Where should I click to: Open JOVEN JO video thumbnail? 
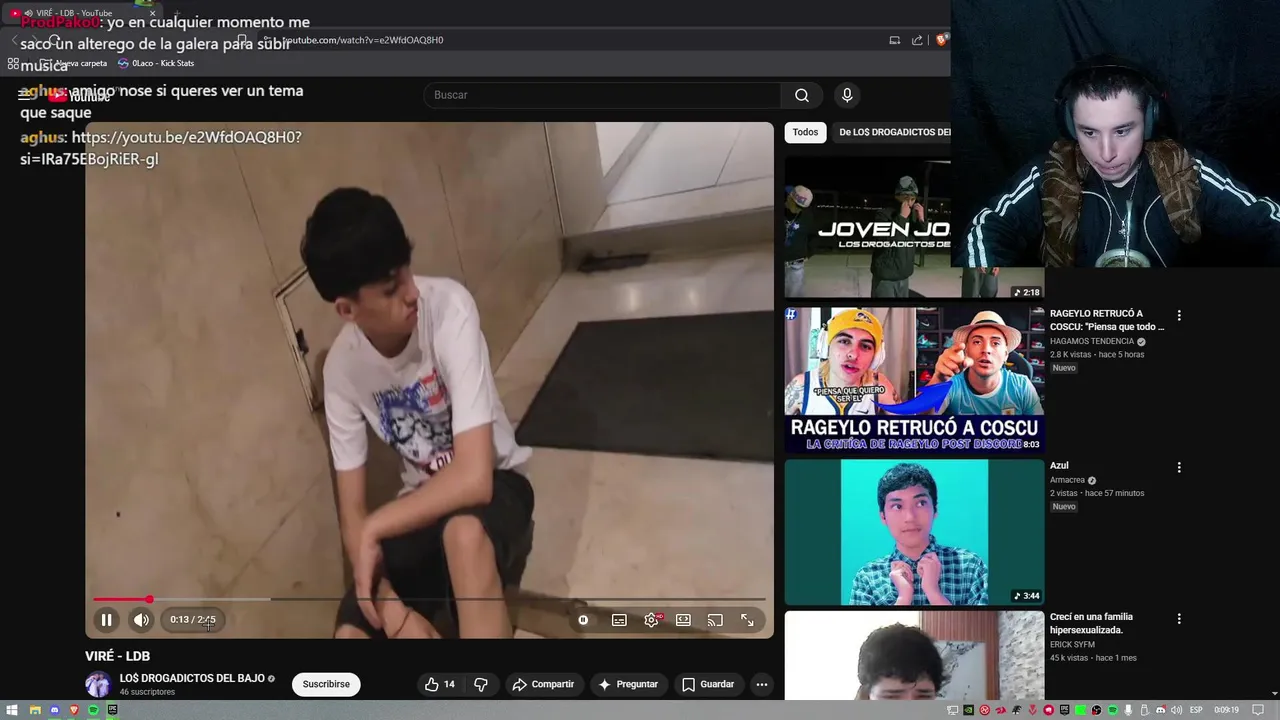(x=867, y=228)
